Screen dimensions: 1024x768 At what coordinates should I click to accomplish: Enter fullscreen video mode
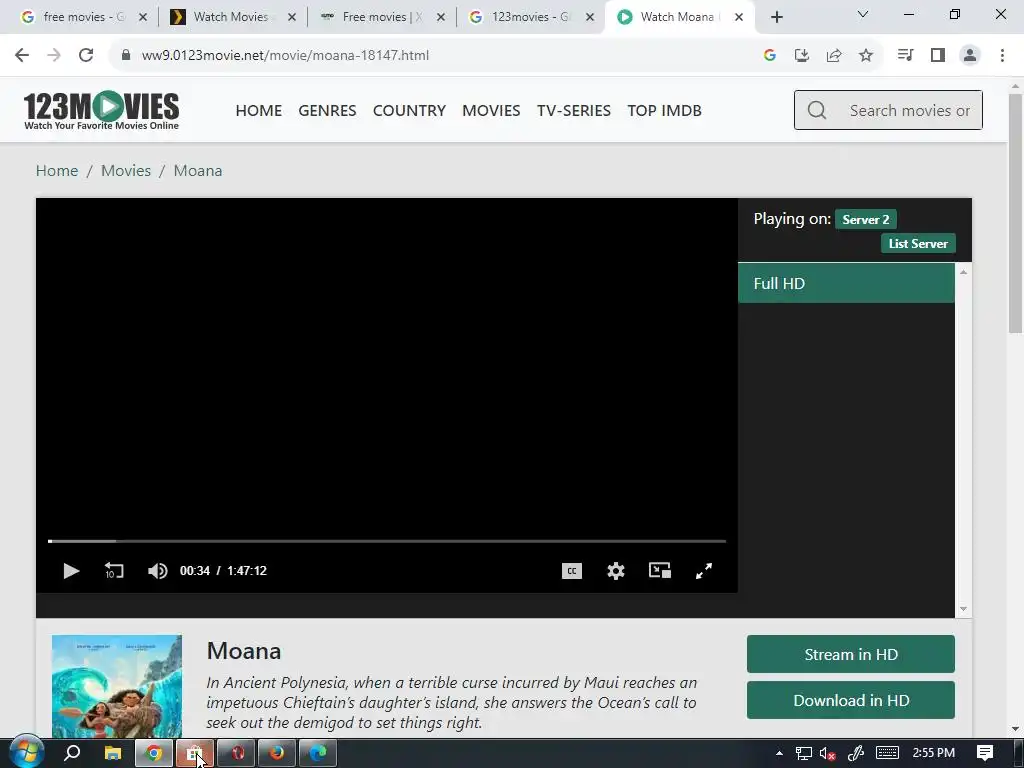pyautogui.click(x=704, y=571)
